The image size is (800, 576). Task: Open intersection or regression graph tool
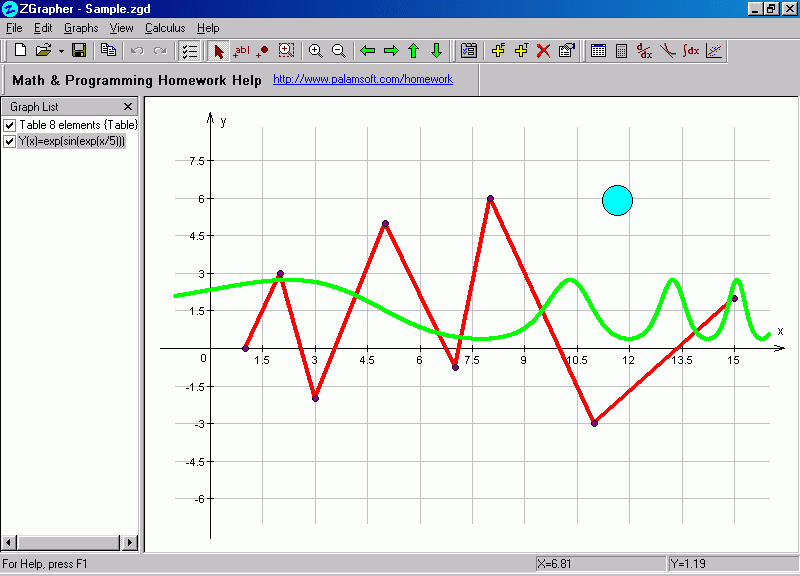point(714,51)
